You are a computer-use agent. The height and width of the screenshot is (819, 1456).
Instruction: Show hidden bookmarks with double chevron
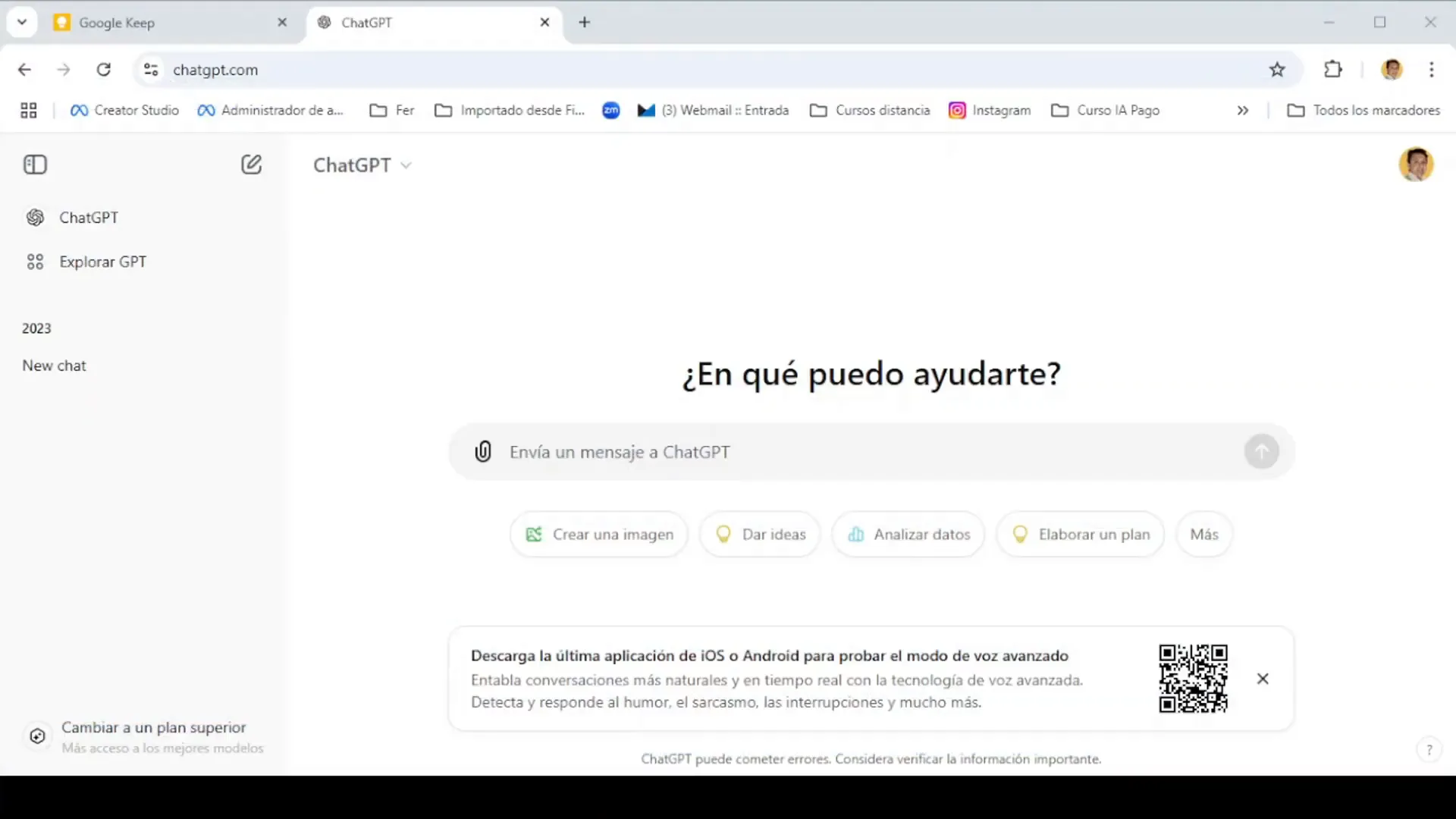[x=1242, y=111]
